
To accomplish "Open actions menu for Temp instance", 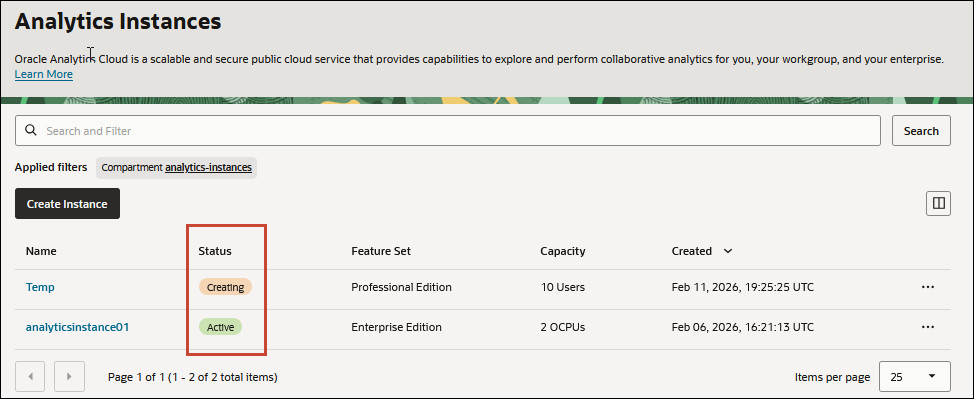I will click(928, 287).
